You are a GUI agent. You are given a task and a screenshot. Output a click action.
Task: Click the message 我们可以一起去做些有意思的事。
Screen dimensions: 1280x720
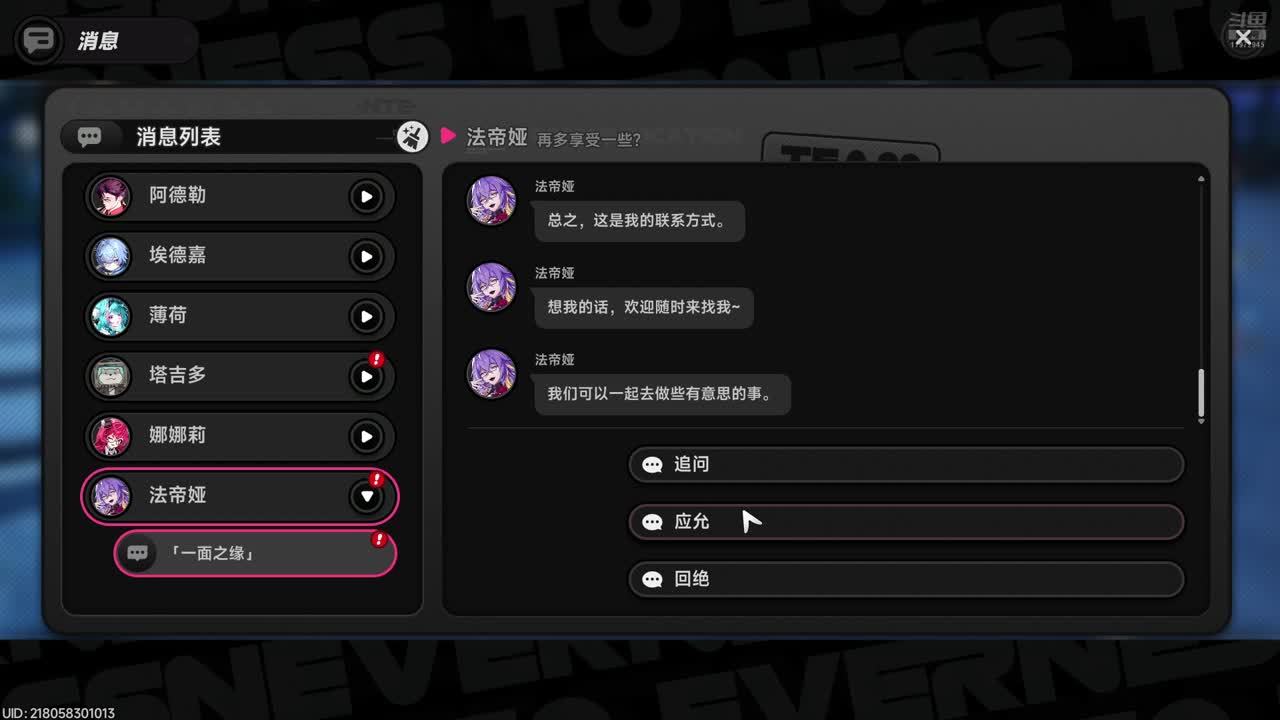pyautogui.click(x=662, y=394)
